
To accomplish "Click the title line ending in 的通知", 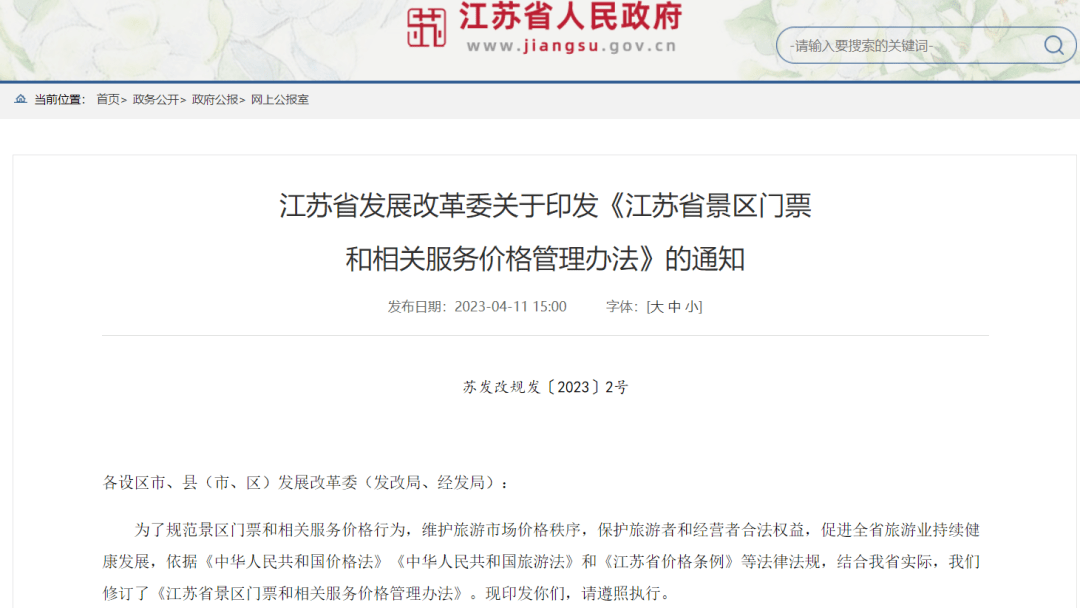I will click(x=545, y=259).
